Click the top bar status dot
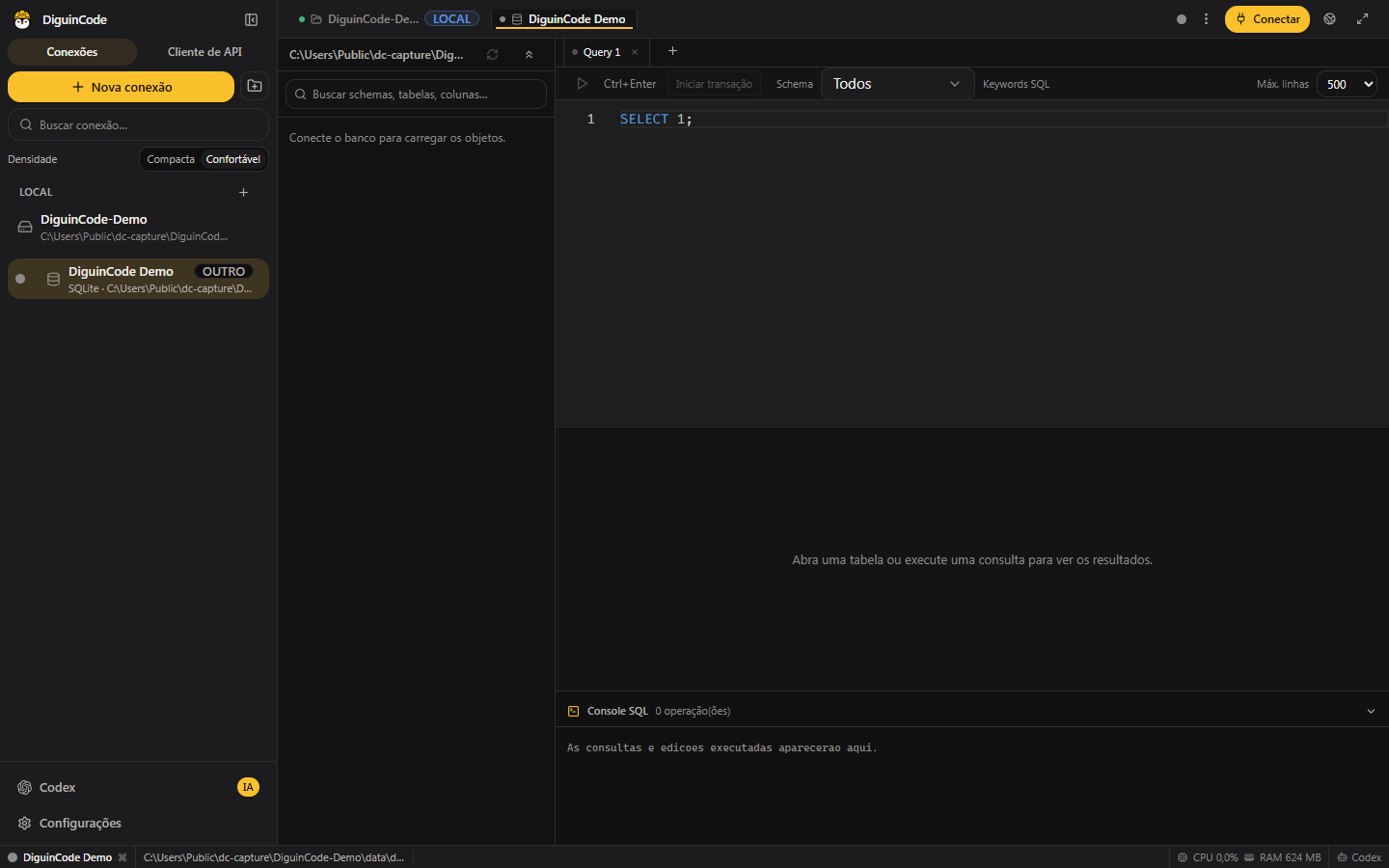Screen dimensions: 1389x868 point(1182,19)
